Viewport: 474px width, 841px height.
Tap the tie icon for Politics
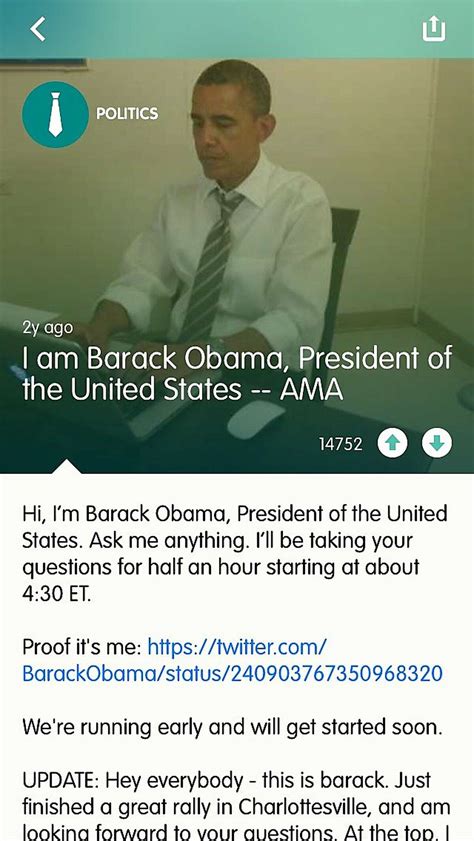pos(55,114)
